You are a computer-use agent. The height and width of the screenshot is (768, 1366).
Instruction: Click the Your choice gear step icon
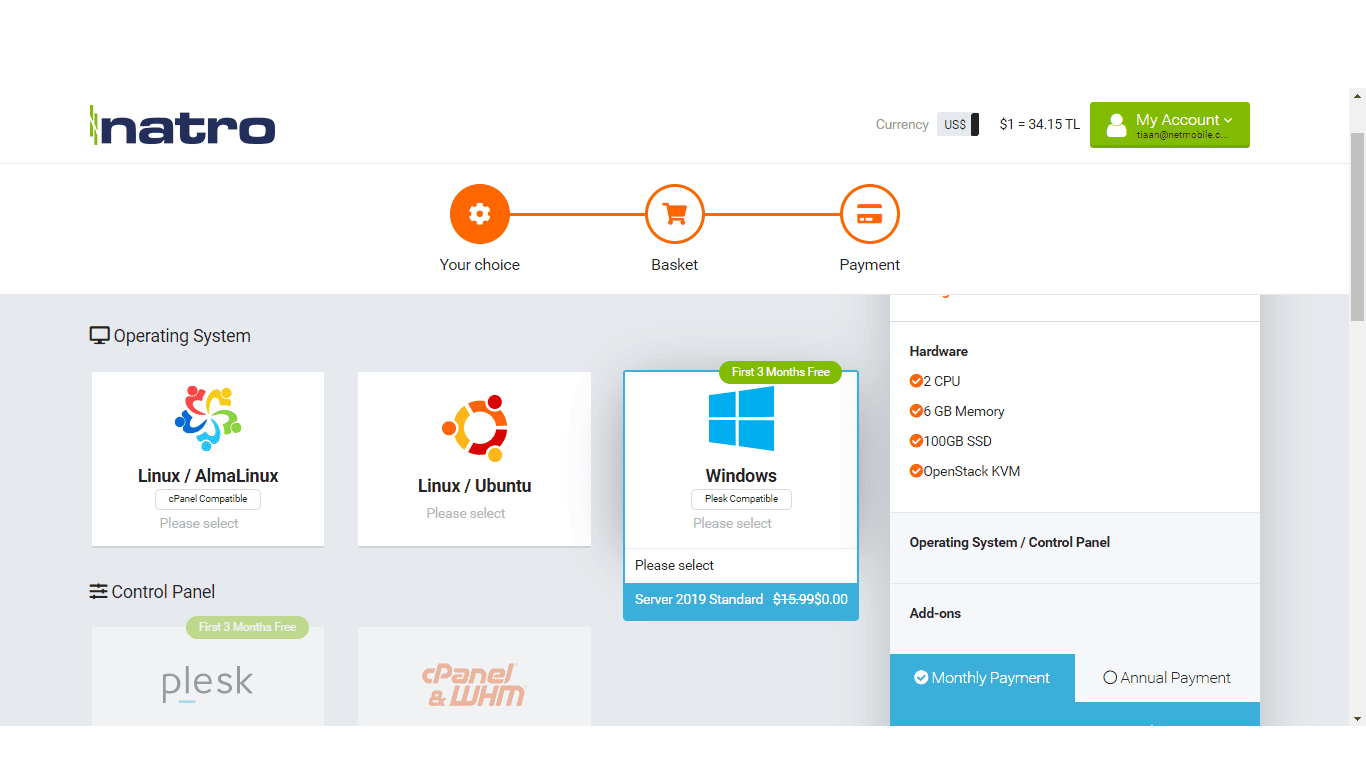(480, 214)
